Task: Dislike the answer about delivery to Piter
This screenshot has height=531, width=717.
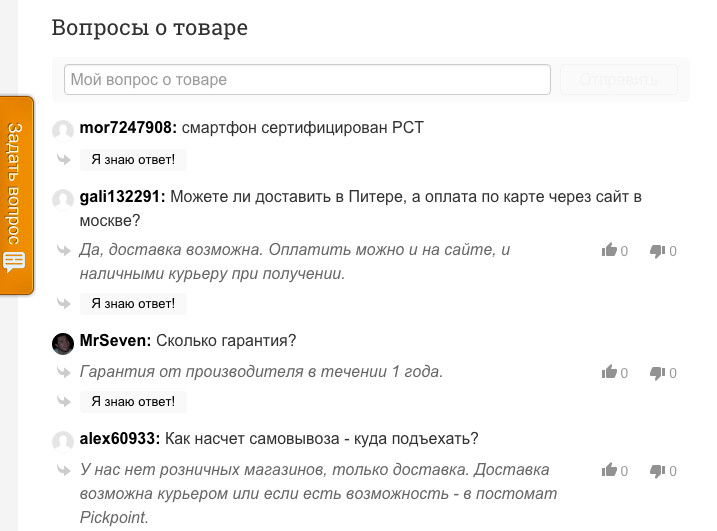Action: (x=657, y=251)
